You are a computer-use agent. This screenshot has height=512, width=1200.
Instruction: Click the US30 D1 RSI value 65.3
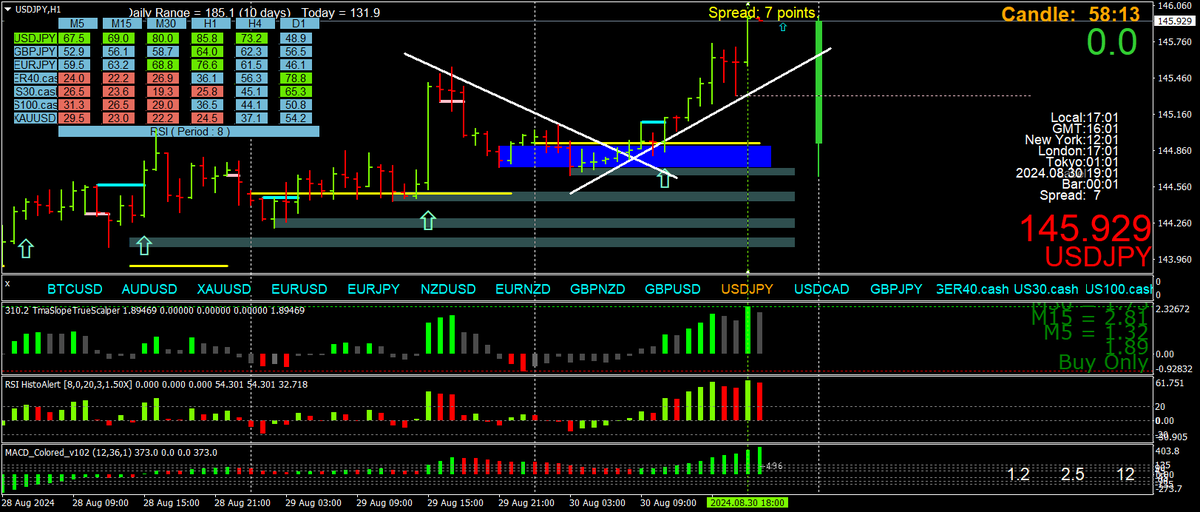[x=298, y=91]
